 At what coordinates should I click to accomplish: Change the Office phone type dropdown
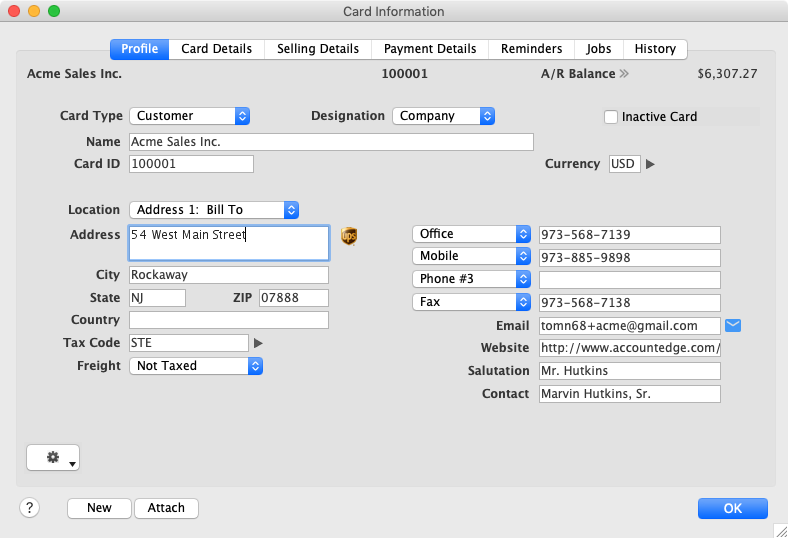tap(471, 234)
